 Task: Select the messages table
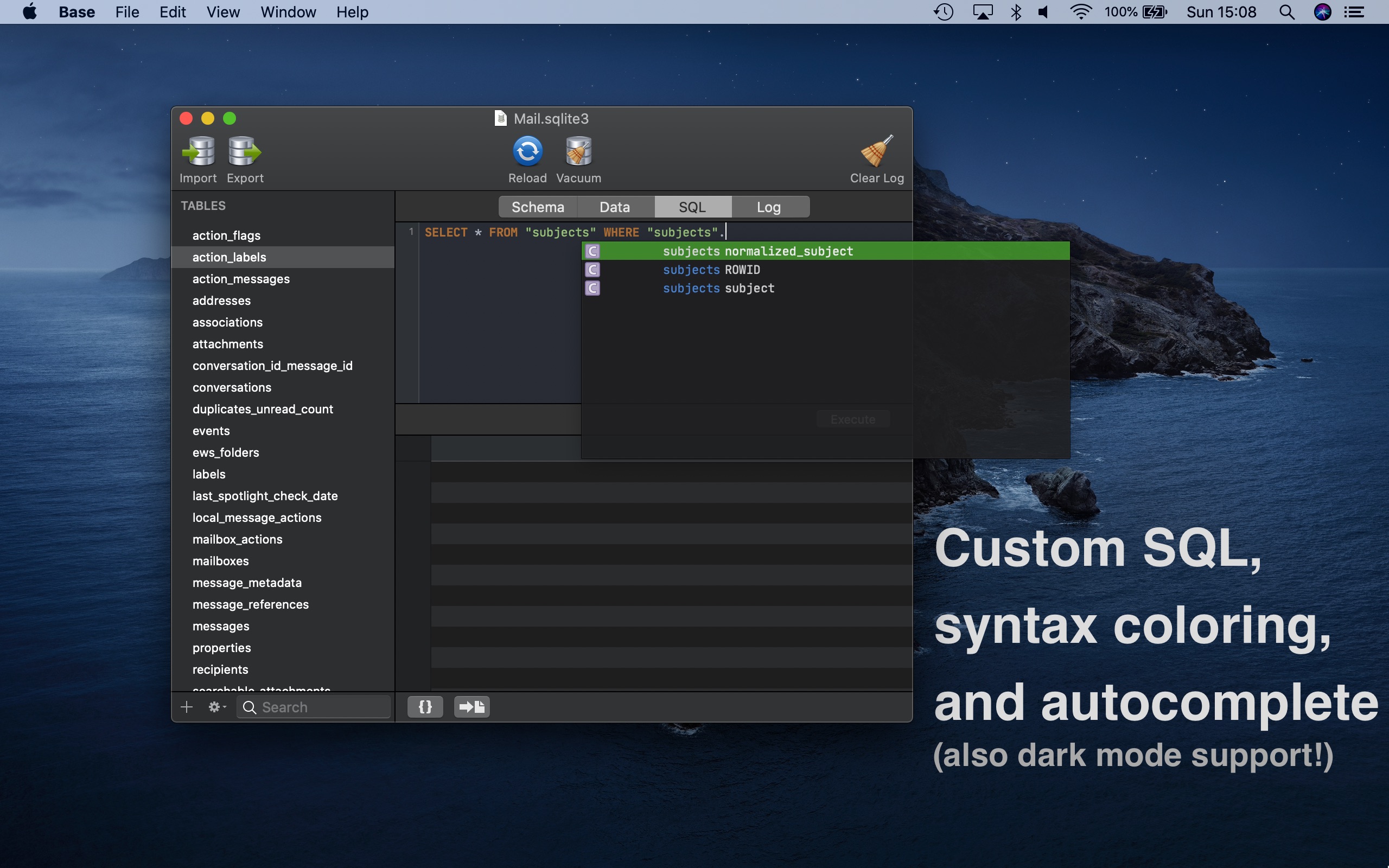(x=283, y=626)
